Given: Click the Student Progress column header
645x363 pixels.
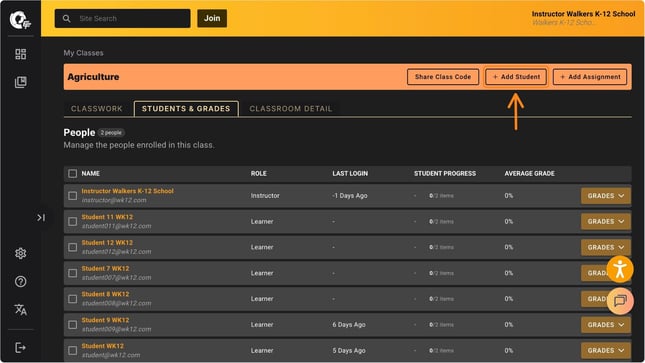Looking at the screenshot, I should point(445,173).
